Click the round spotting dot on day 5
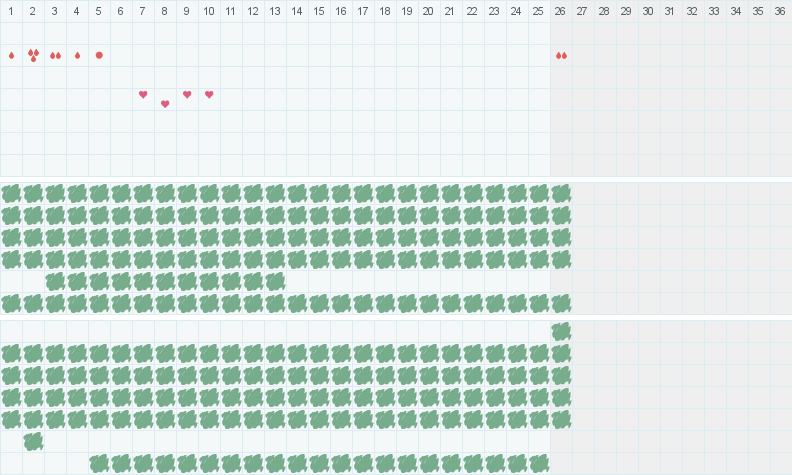 (x=99, y=55)
